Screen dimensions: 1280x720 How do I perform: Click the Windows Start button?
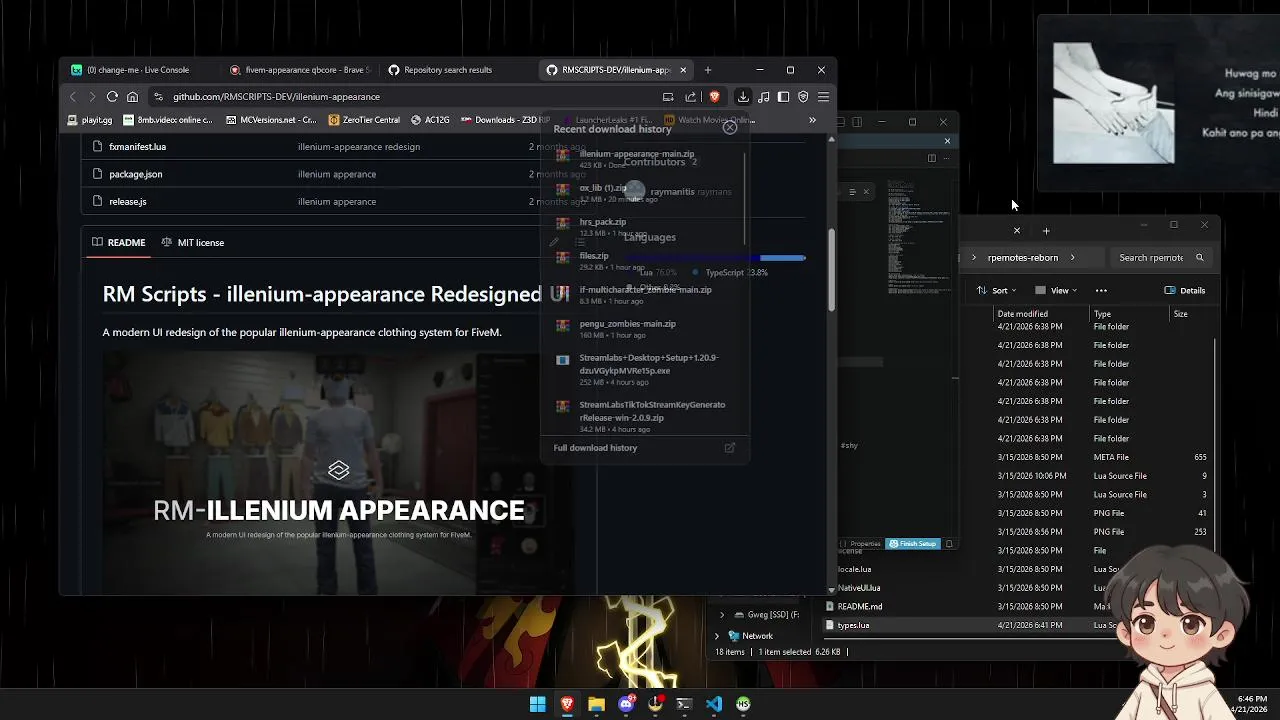[x=538, y=704]
